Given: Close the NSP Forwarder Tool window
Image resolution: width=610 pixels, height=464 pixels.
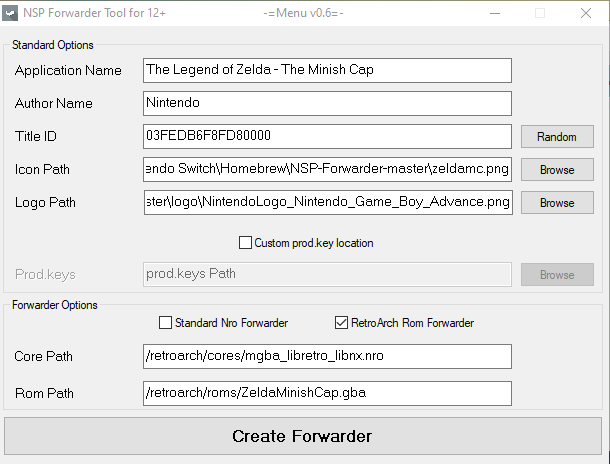Looking at the screenshot, I should pos(586,14).
